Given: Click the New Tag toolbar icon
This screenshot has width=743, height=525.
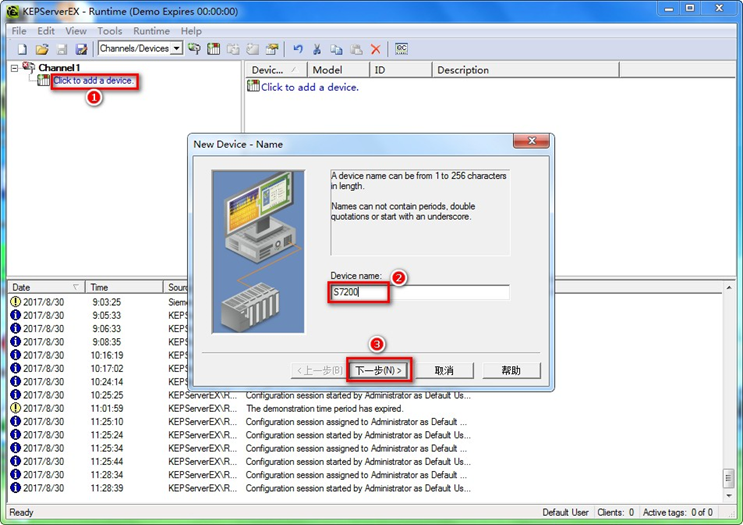Looking at the screenshot, I should pos(253,49).
